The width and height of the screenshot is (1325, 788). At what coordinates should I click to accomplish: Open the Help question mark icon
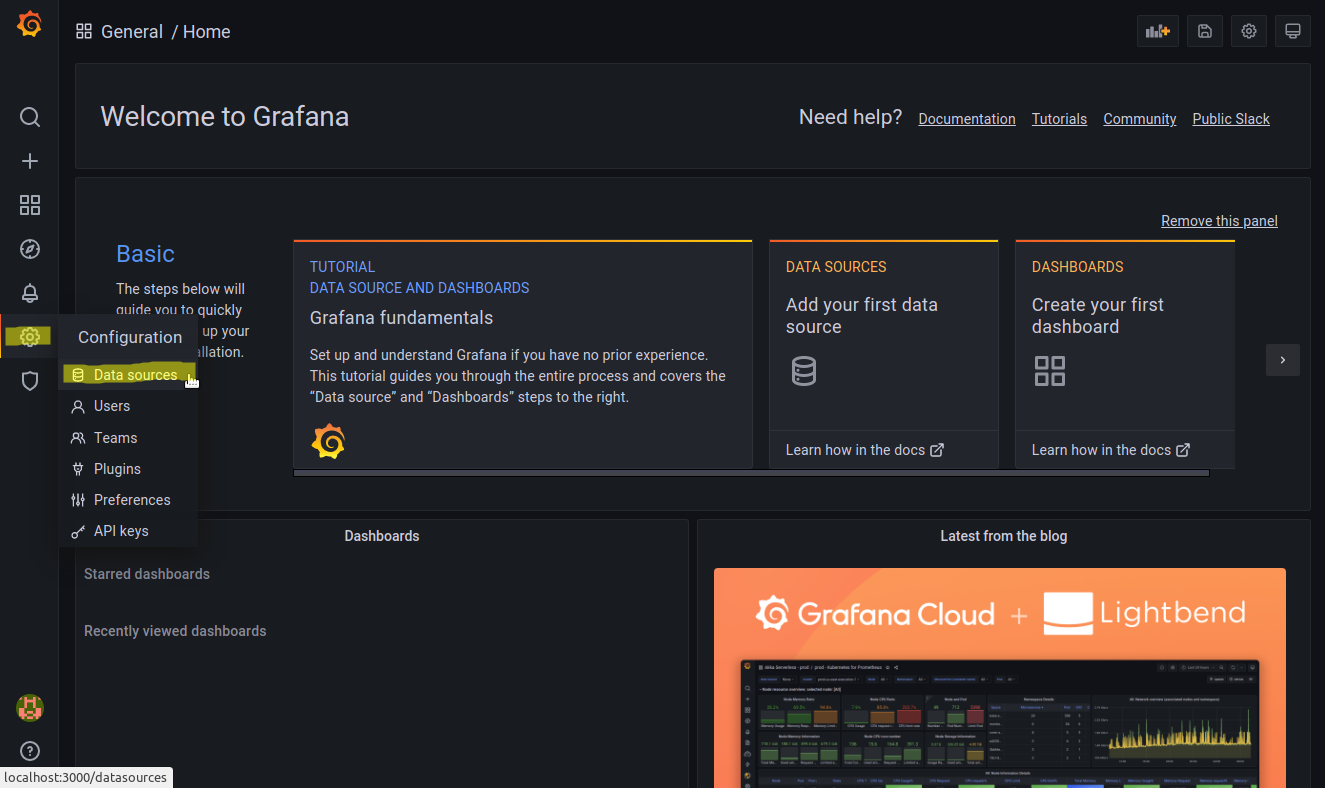click(x=30, y=751)
